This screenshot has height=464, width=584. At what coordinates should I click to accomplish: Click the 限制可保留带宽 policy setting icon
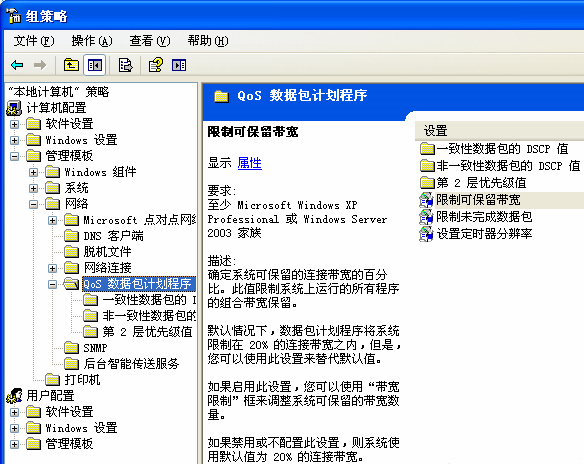click(x=426, y=200)
